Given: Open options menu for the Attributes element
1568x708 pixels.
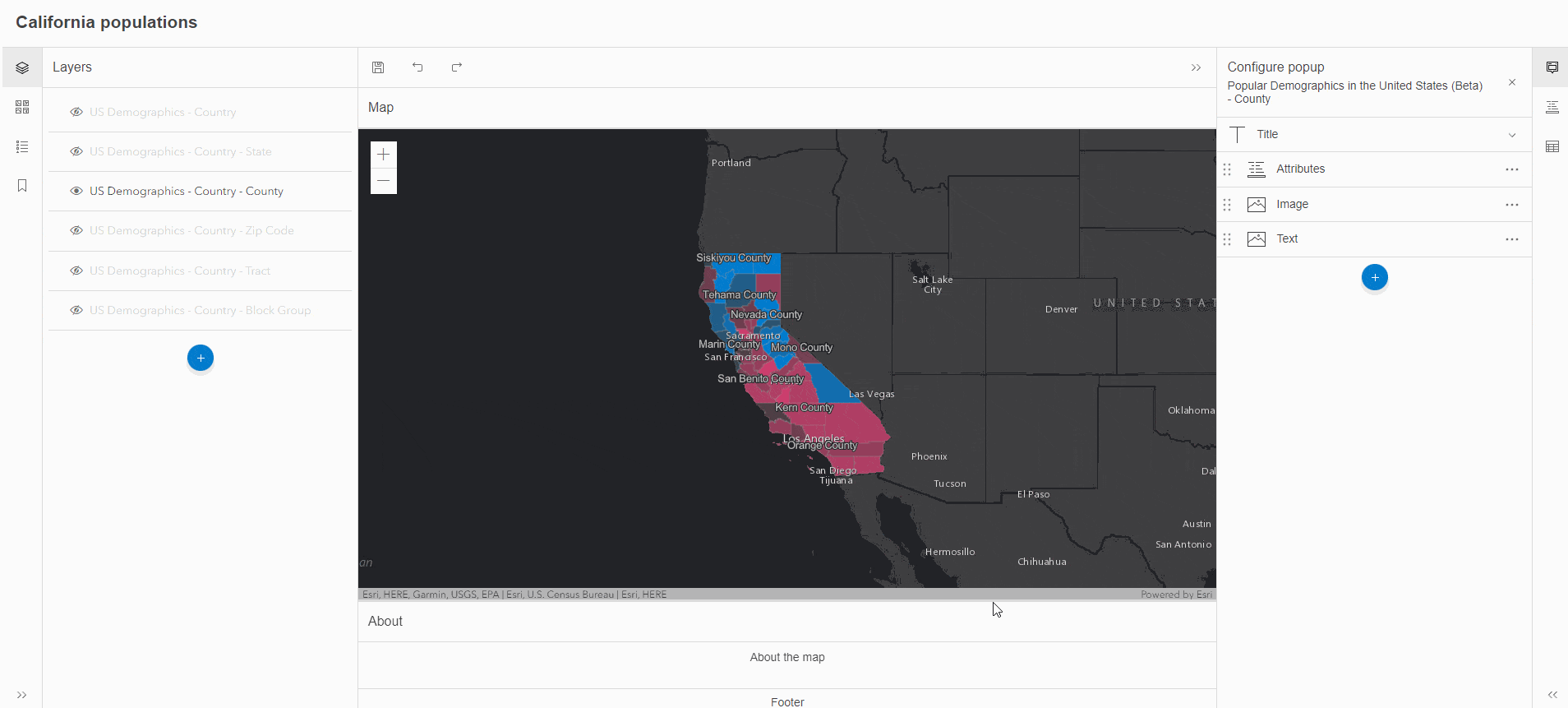Looking at the screenshot, I should coord(1511,169).
